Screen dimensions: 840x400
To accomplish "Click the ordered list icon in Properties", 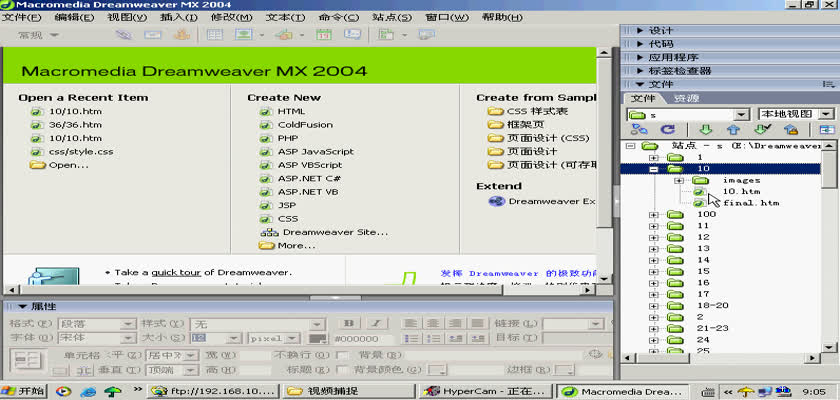I will click(x=433, y=338).
